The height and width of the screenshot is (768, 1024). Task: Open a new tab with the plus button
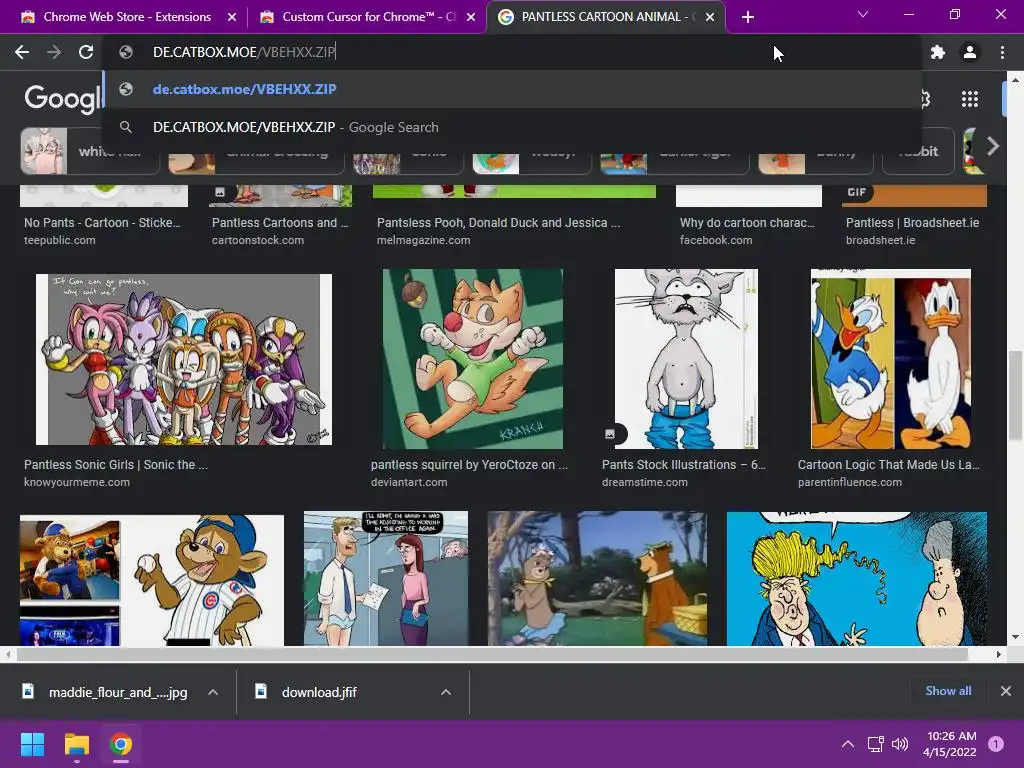[x=748, y=17]
